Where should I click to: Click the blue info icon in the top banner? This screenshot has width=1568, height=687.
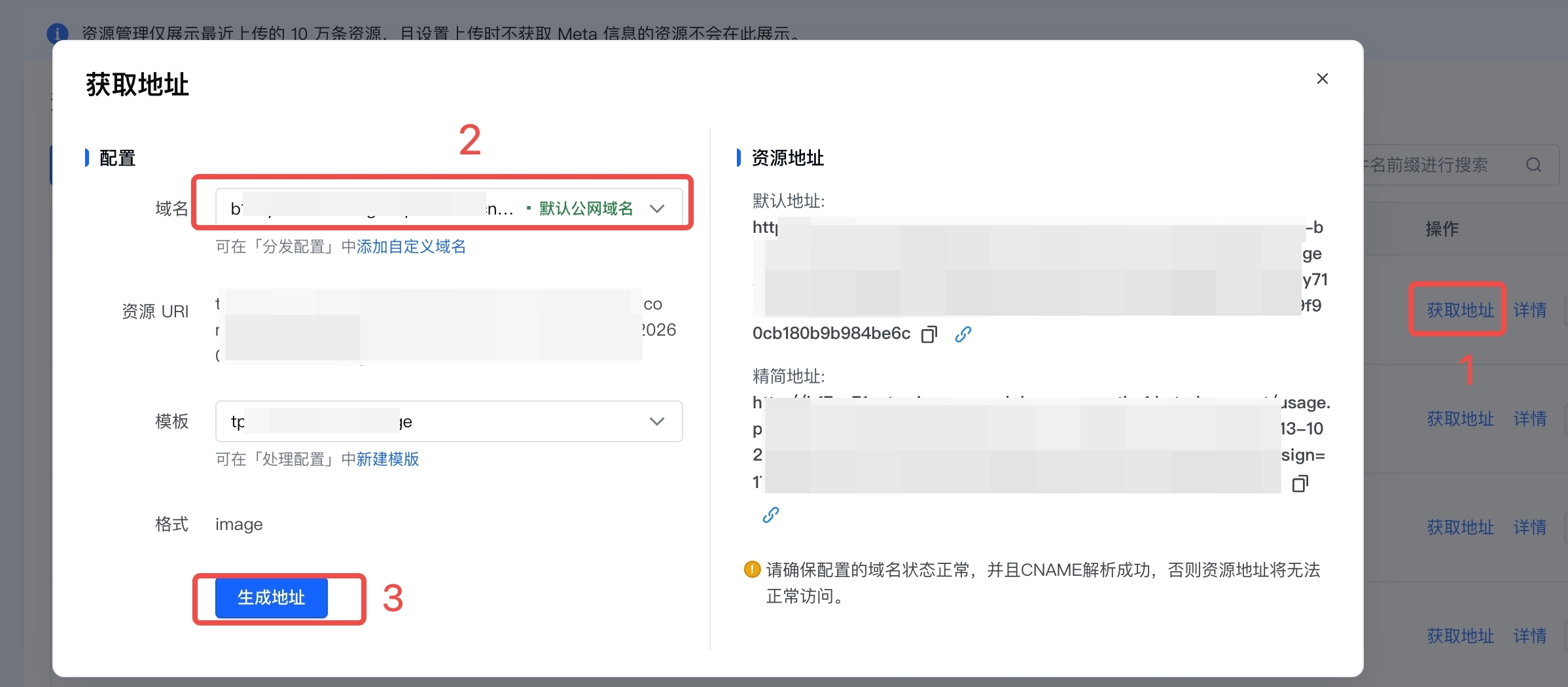click(x=58, y=33)
